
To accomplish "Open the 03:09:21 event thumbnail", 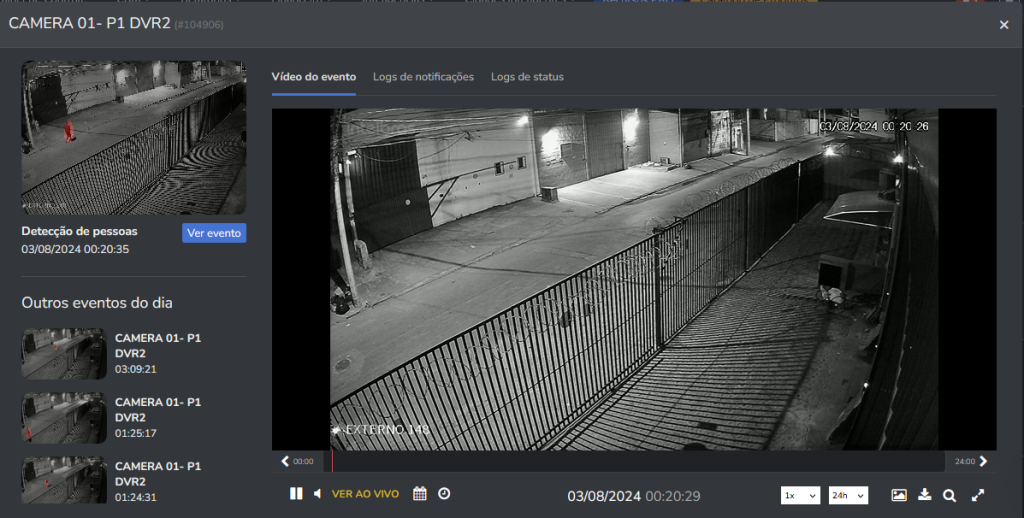I will [x=64, y=354].
